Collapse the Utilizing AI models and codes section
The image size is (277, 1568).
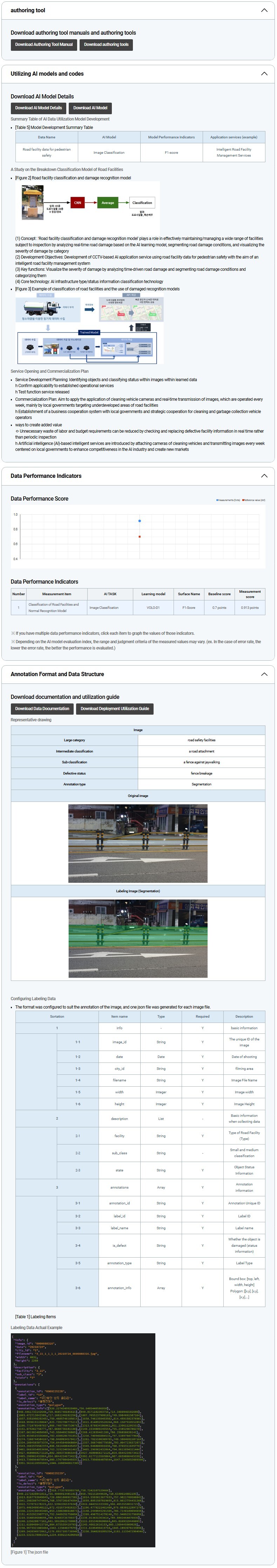pos(264,74)
